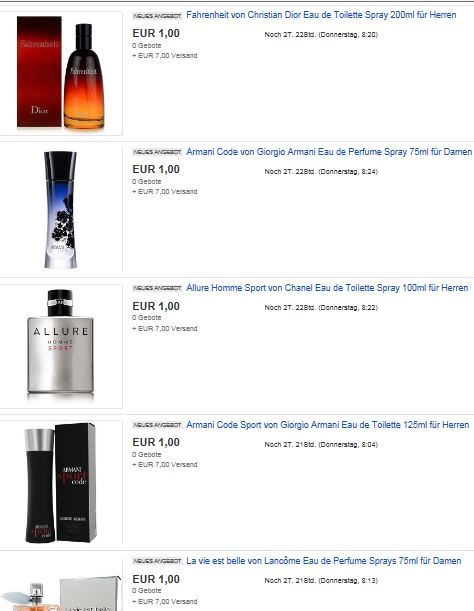This screenshot has height=611, width=474.
Task: Click the Neues Angebot badge on Fahrenheit listing
Action: pos(157,16)
